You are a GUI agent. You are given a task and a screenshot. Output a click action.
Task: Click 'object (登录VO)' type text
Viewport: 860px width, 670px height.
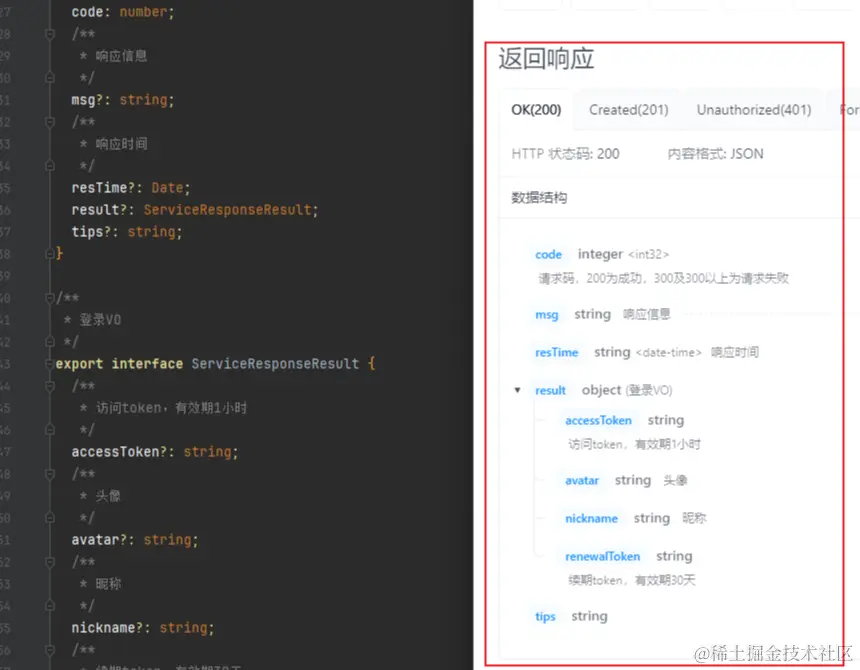click(x=627, y=390)
